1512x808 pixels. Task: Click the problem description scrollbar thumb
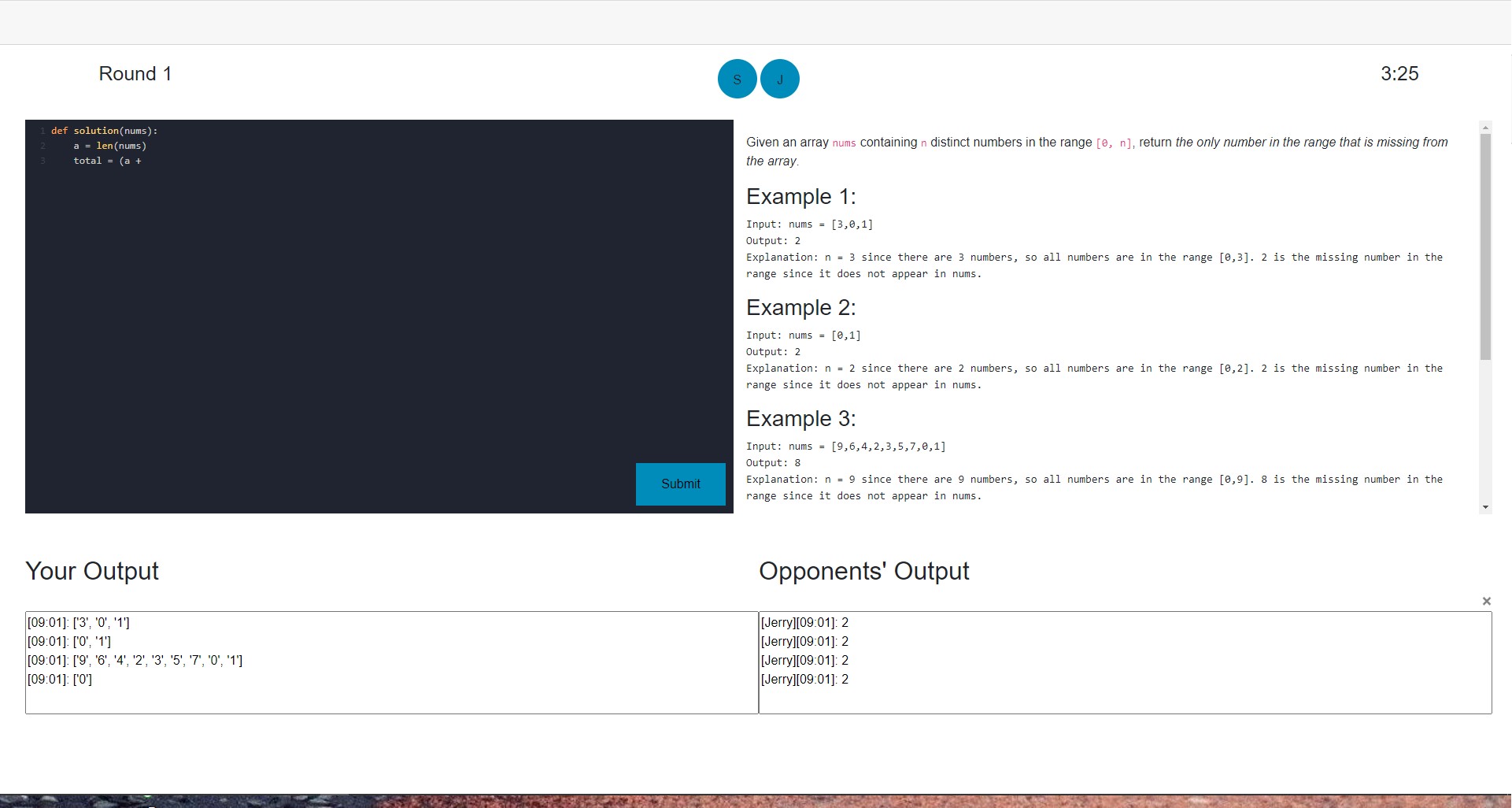point(1485,246)
